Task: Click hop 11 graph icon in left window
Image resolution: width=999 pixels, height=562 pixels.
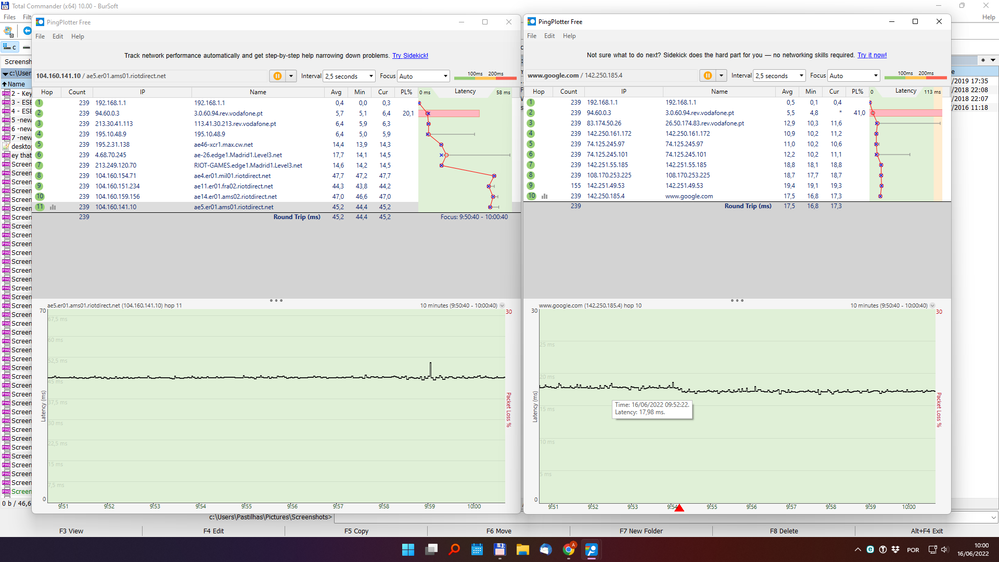Action: (x=52, y=207)
